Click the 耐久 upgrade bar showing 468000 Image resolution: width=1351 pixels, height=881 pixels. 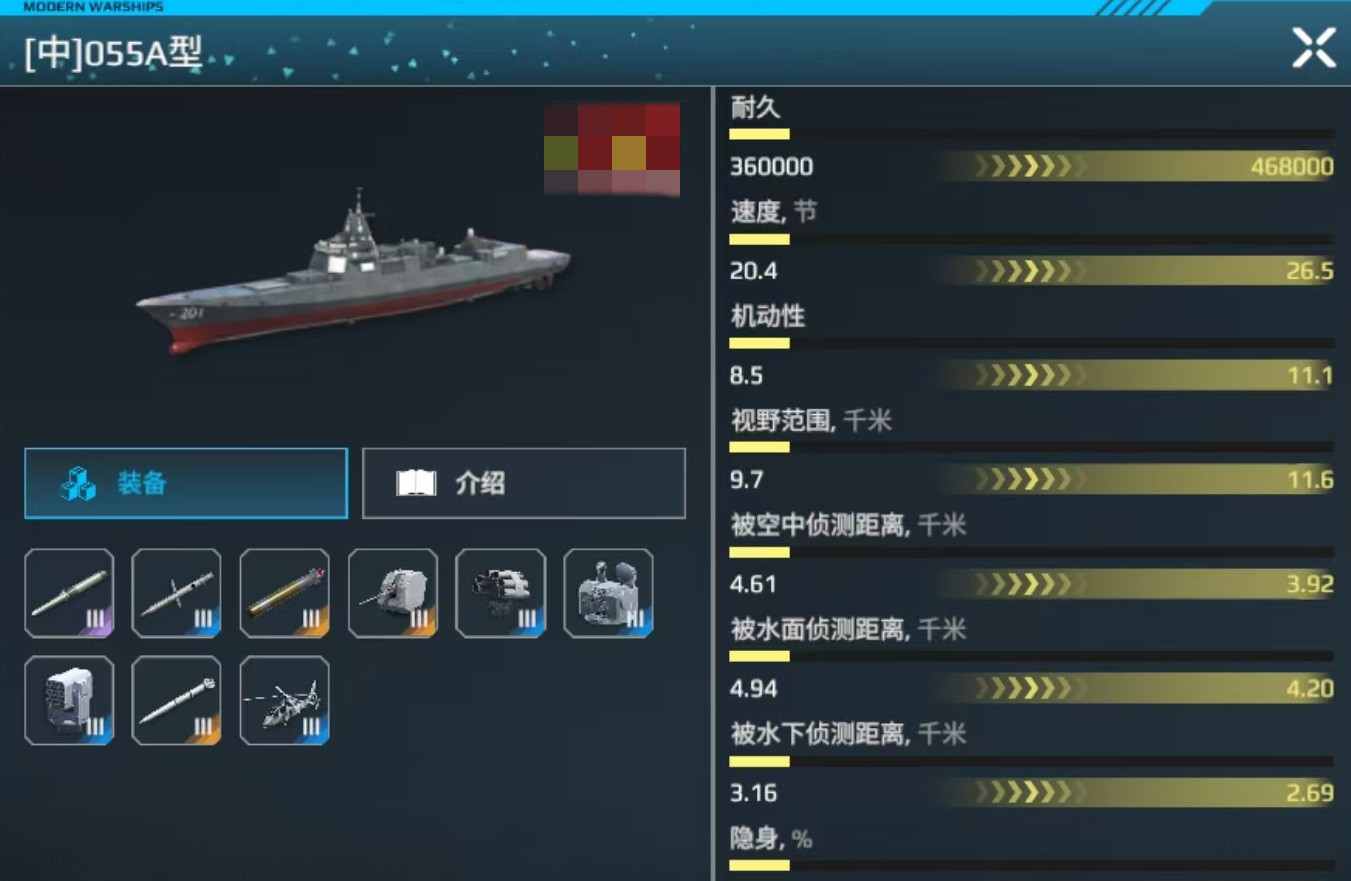pos(1136,166)
